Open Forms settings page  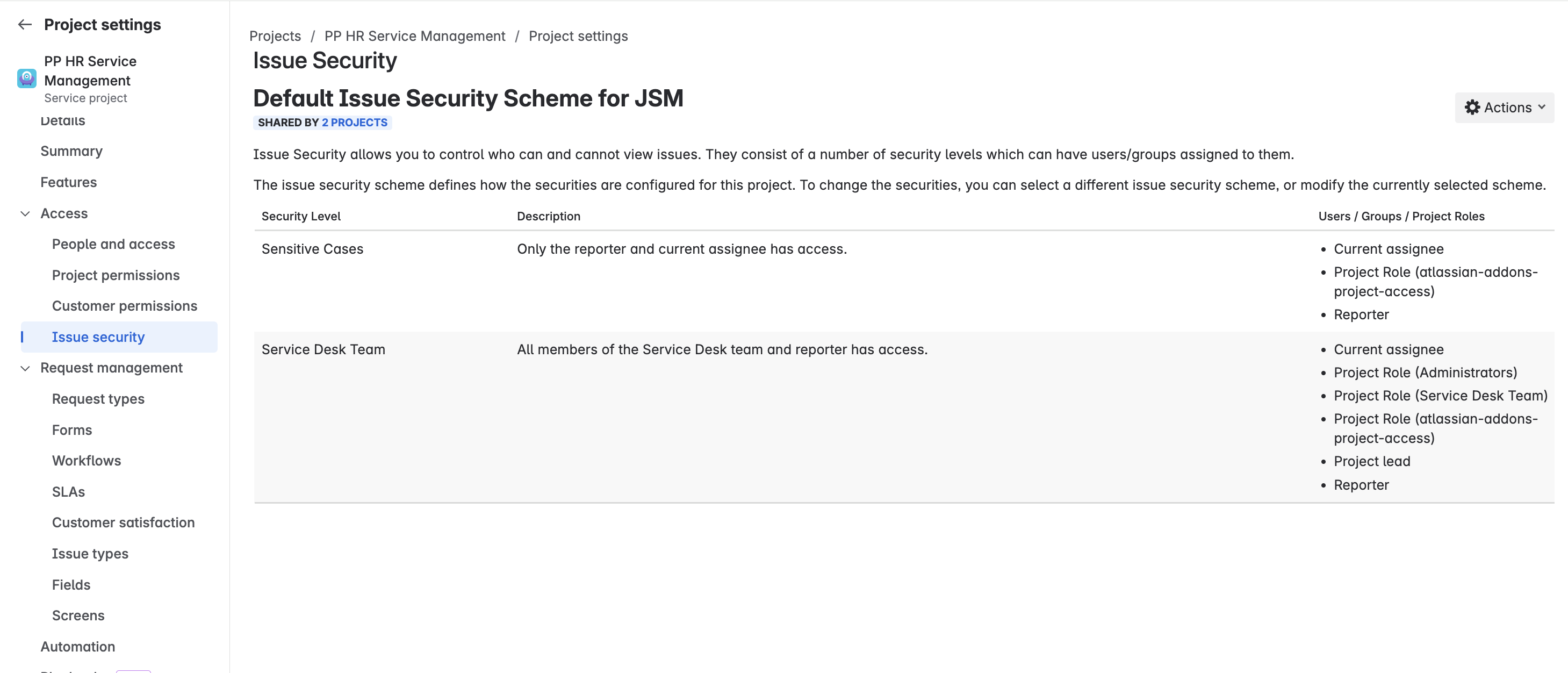(72, 430)
